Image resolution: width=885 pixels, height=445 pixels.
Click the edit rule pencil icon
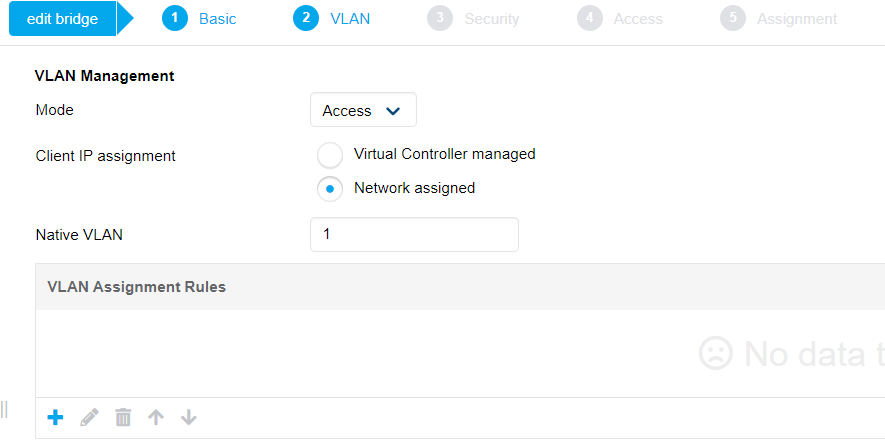90,417
